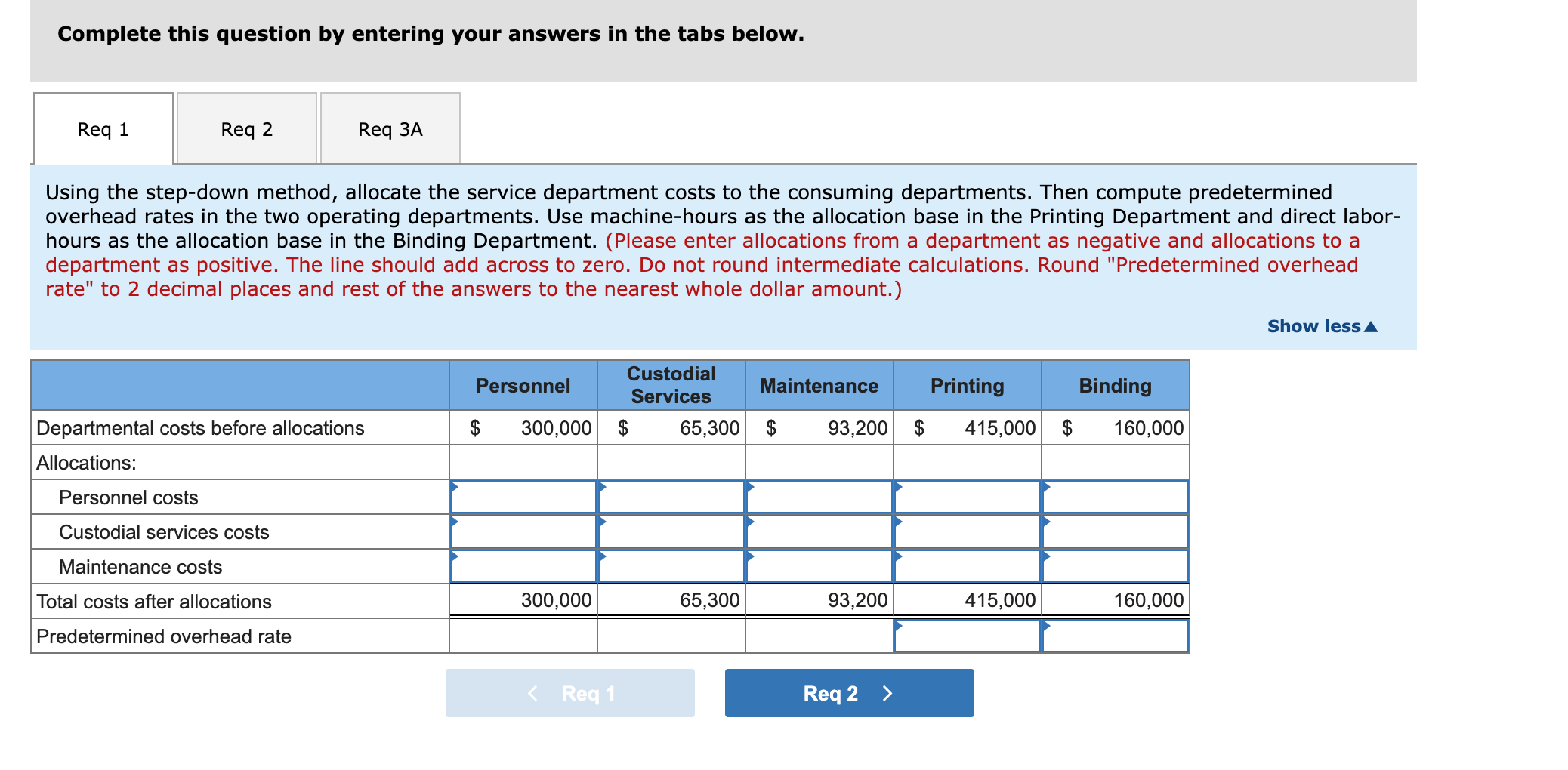Switch to the Req 2 tab
The height and width of the screenshot is (770, 1568).
point(247,128)
